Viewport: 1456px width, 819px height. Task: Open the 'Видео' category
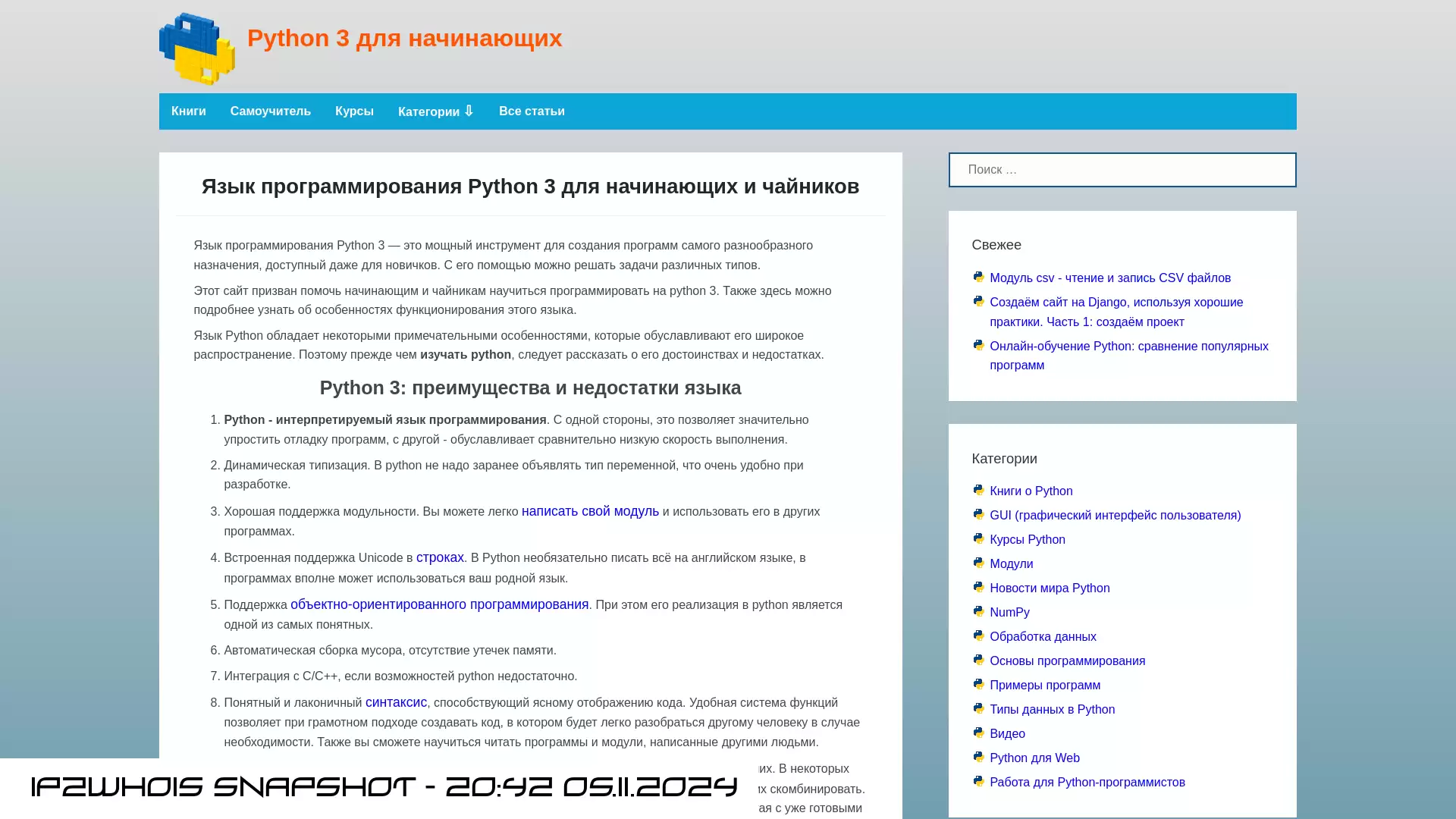[x=1008, y=734]
